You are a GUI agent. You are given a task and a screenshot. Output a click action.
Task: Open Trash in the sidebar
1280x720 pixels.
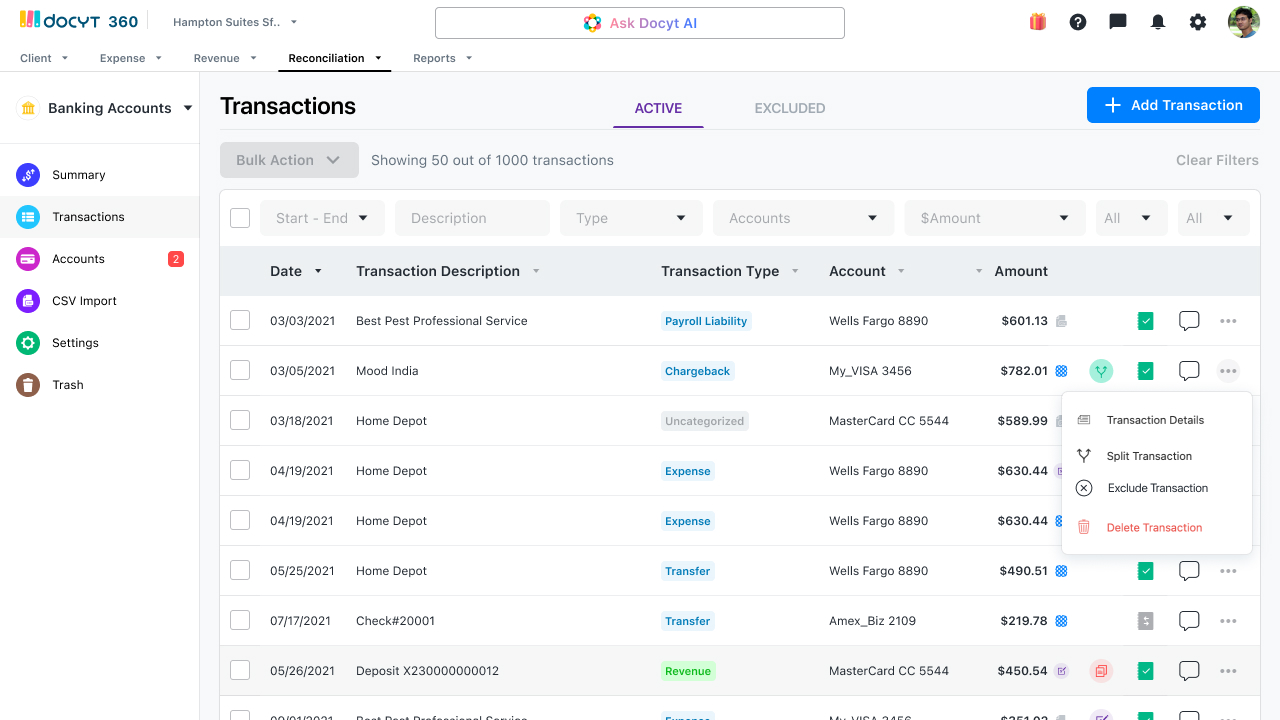point(99,385)
